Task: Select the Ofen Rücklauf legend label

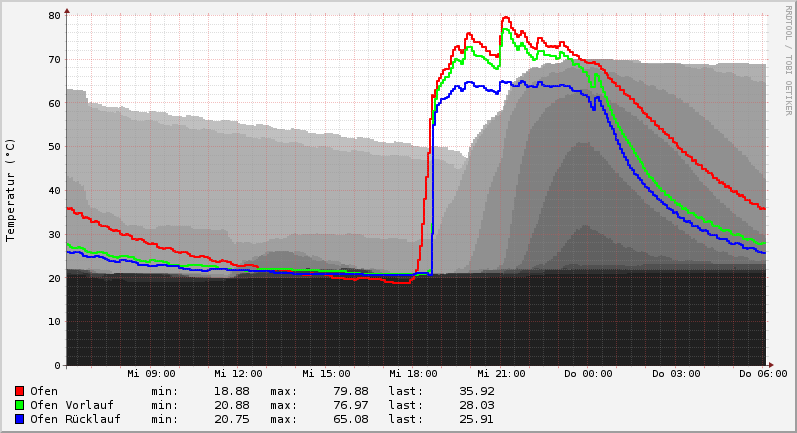Action: click(75, 419)
